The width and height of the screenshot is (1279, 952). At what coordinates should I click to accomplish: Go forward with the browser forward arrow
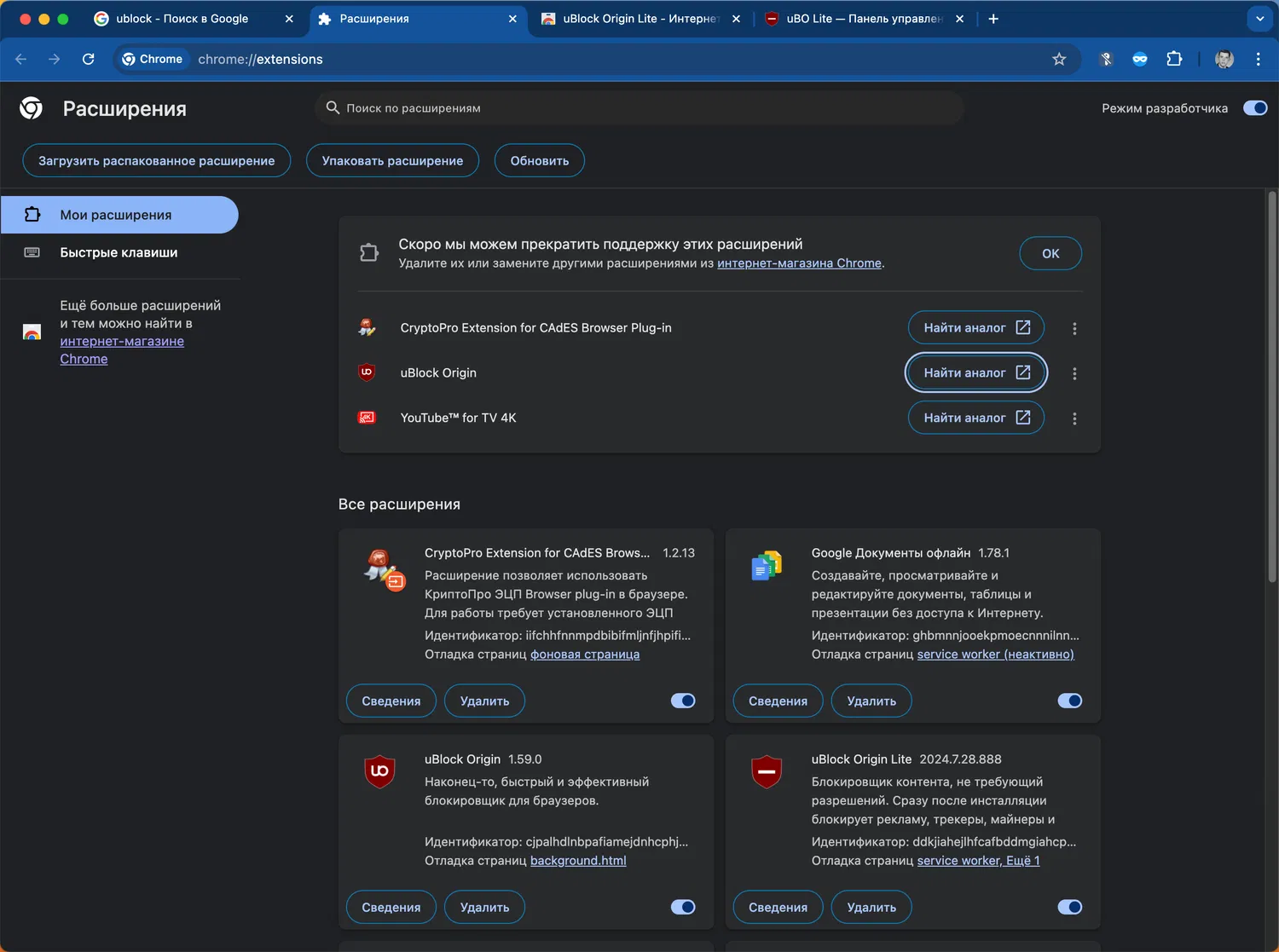(55, 59)
